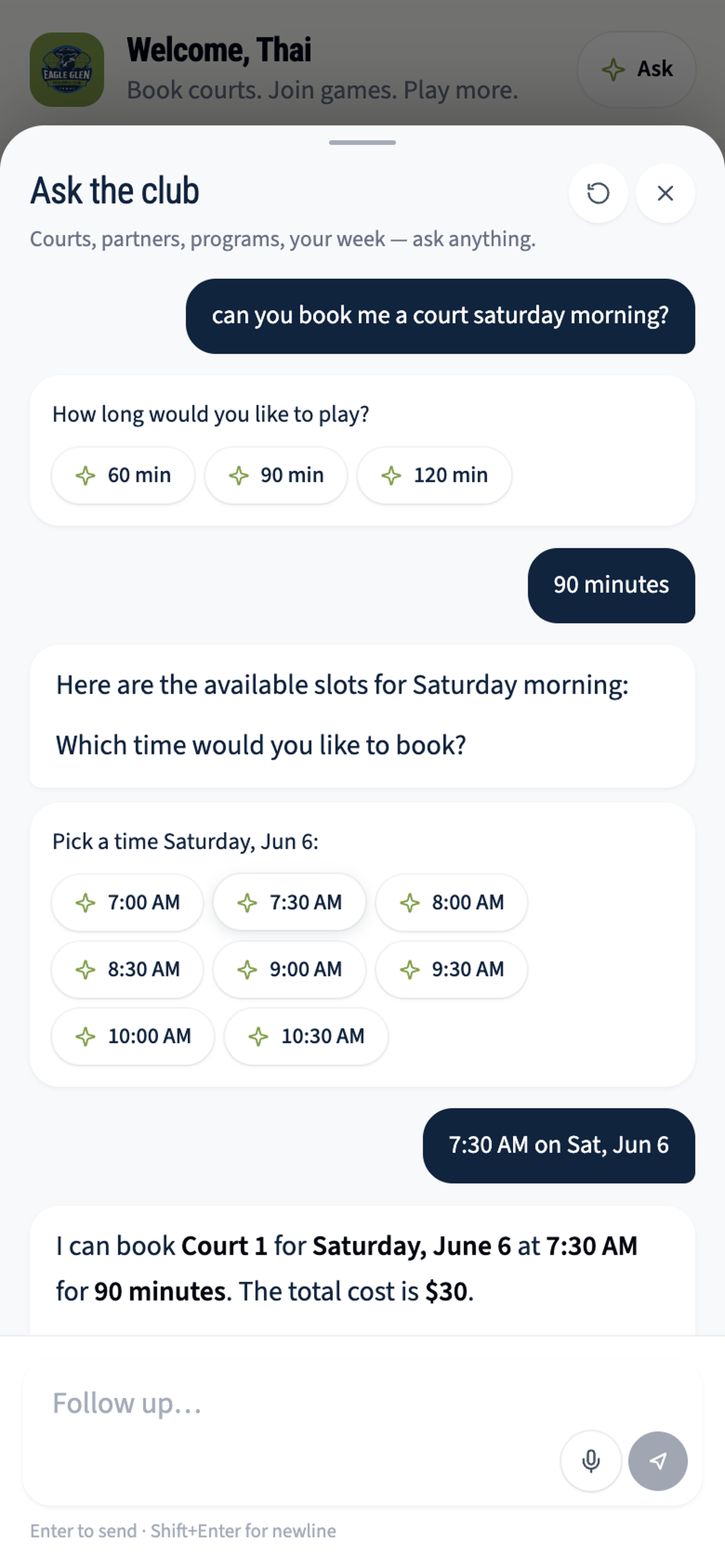Pick the 8:00 AM time slot
Viewport: 725px width, 1568px height.
[451, 903]
